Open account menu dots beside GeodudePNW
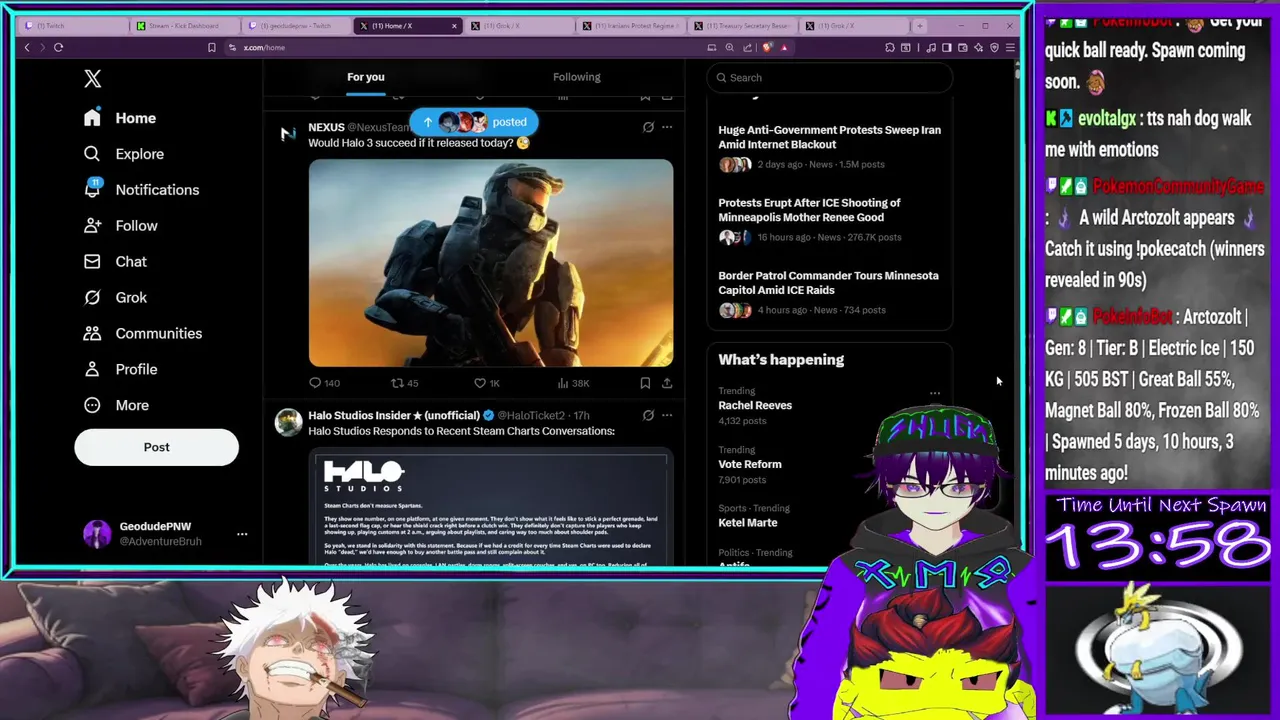Screen dimensions: 1280x720 coord(242,534)
